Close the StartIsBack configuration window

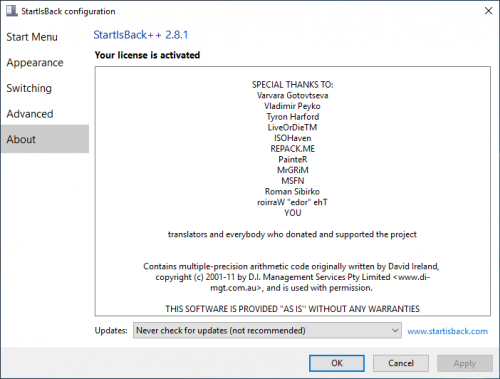click(488, 11)
